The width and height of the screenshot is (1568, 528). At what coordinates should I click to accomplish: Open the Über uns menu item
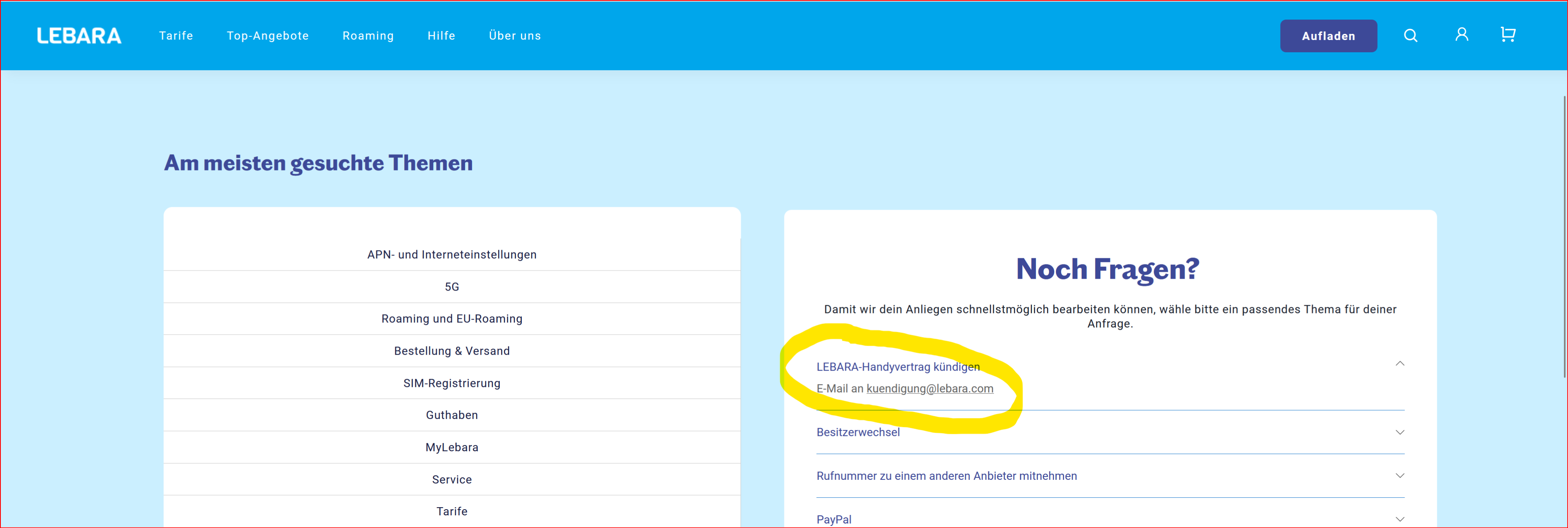(515, 36)
